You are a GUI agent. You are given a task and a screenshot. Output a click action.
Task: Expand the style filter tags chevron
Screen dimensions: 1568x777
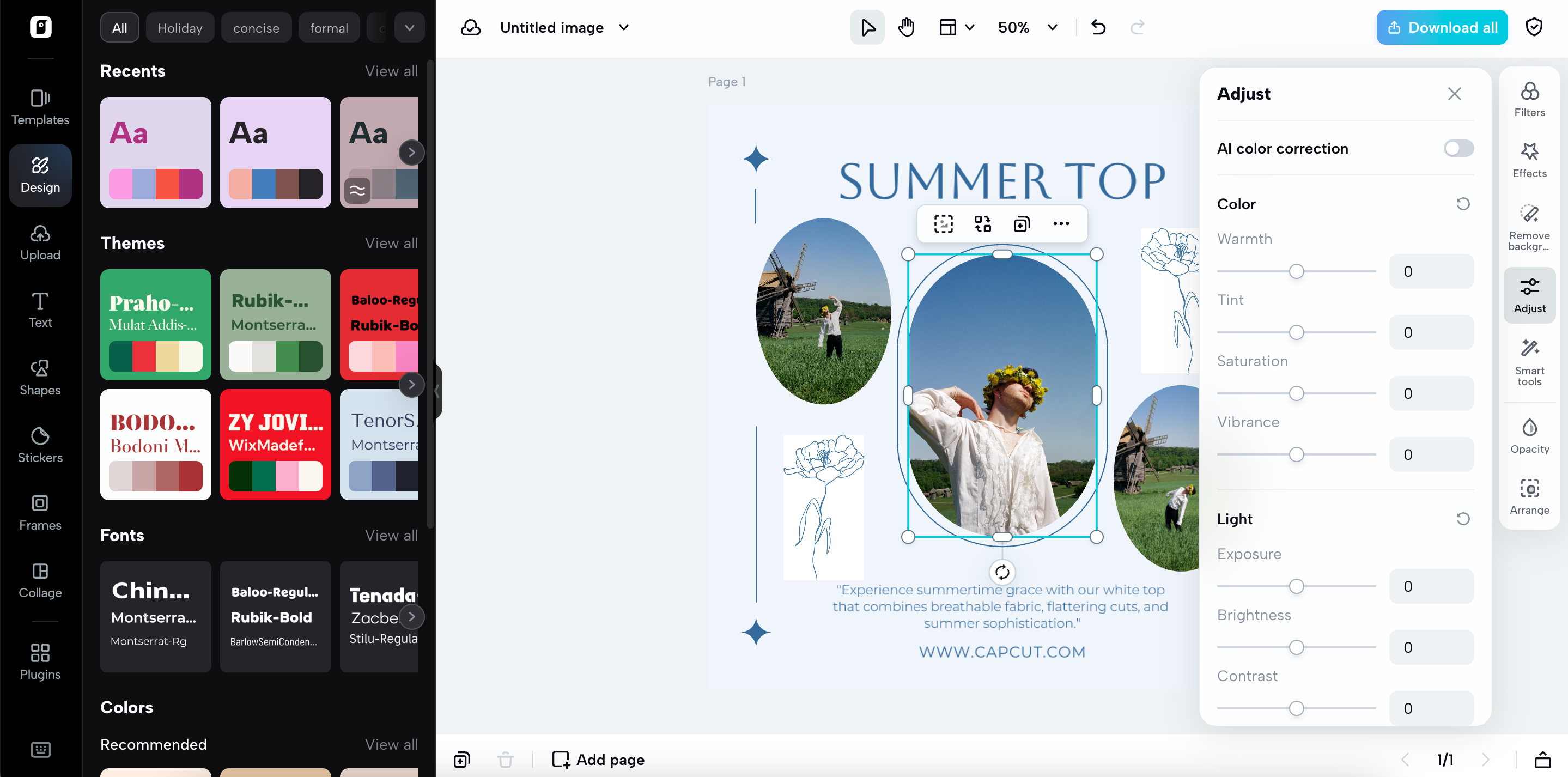pyautogui.click(x=409, y=27)
